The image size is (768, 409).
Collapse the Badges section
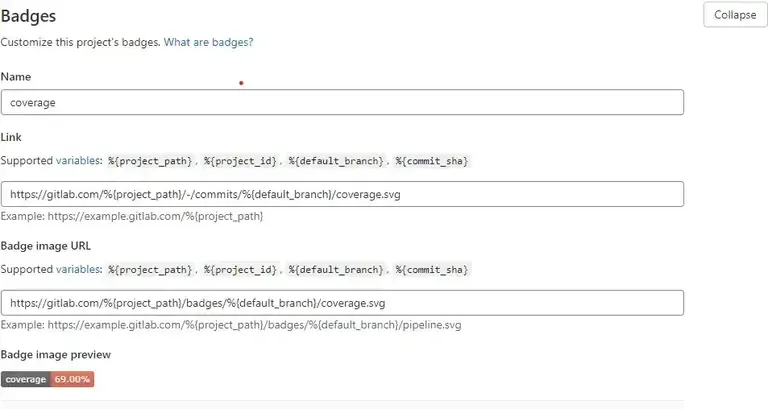pos(735,15)
